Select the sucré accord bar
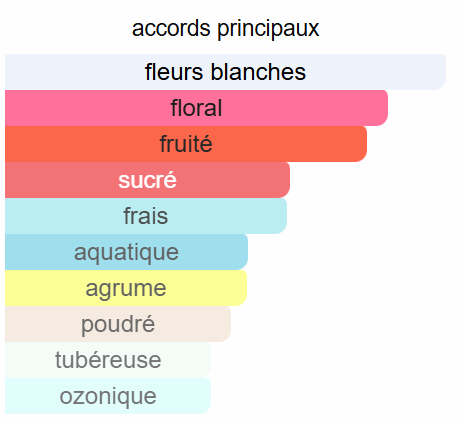Viewport: 465px width, 421px height. 147,180
